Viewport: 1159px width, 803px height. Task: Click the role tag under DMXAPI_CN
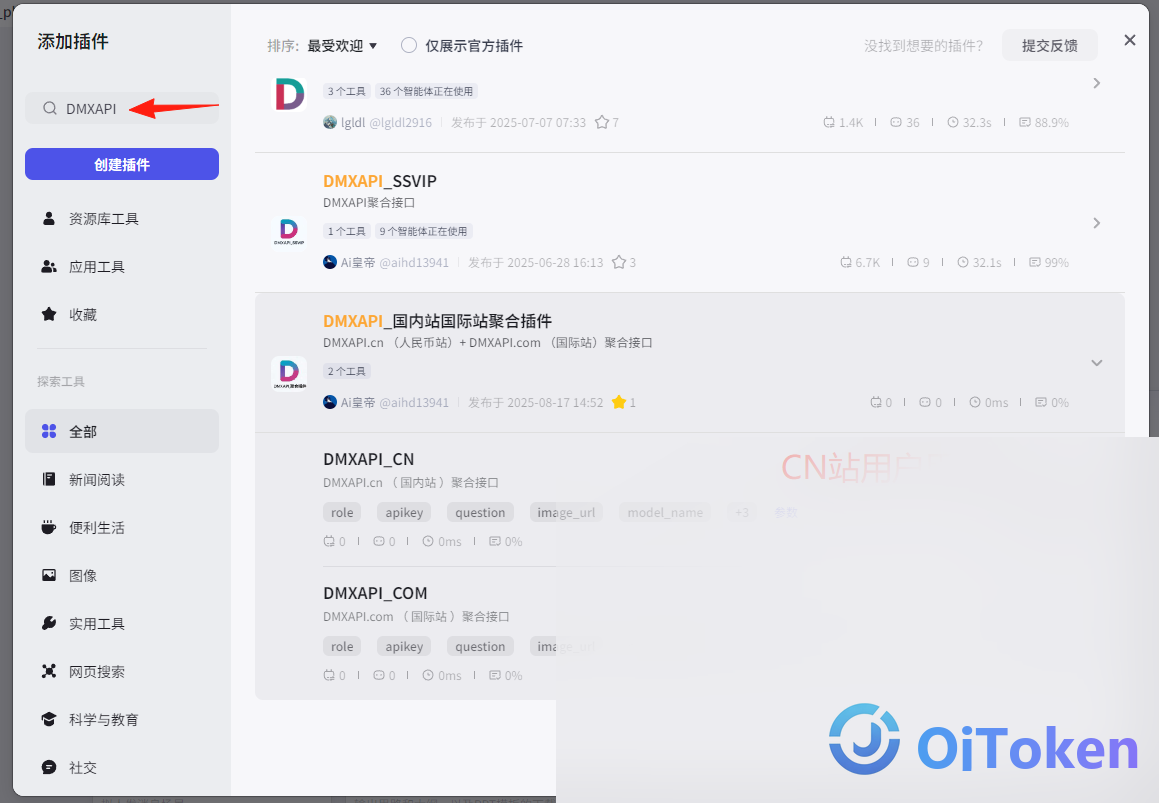[342, 512]
